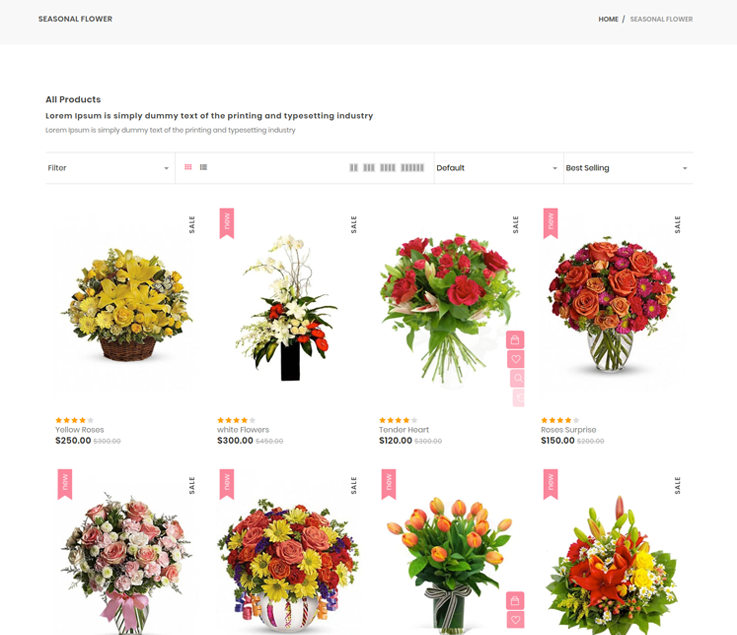Open the Default sorting dropdown

[x=497, y=168]
